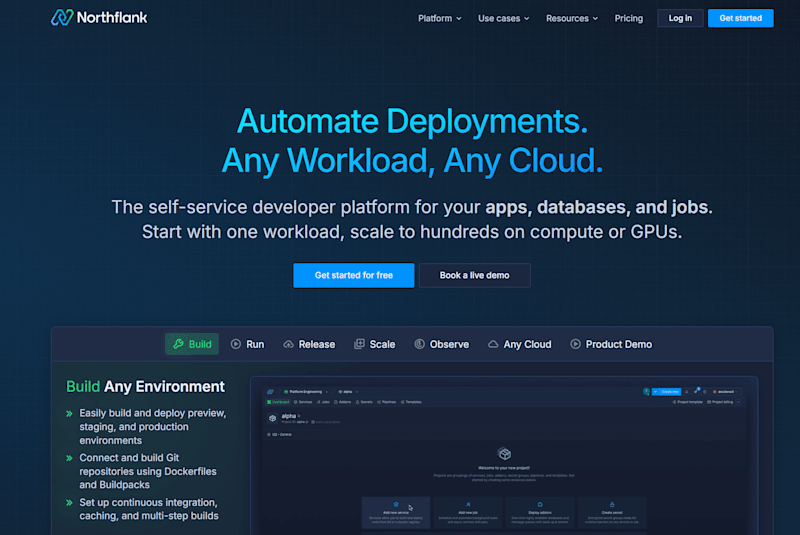Select the Any Cloud tab
Screen dimensions: 800x535
[519, 344]
